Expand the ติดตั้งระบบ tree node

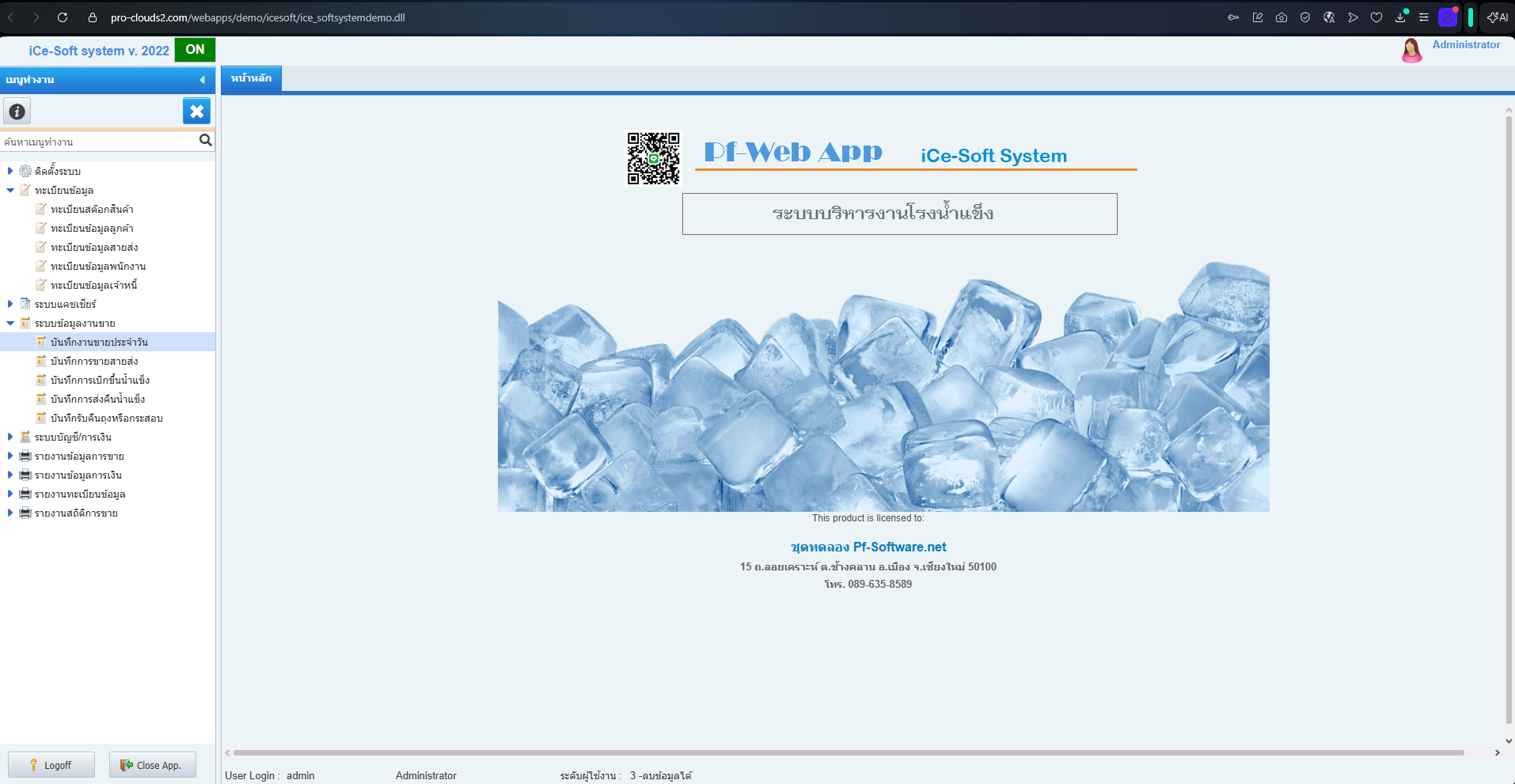[10, 171]
